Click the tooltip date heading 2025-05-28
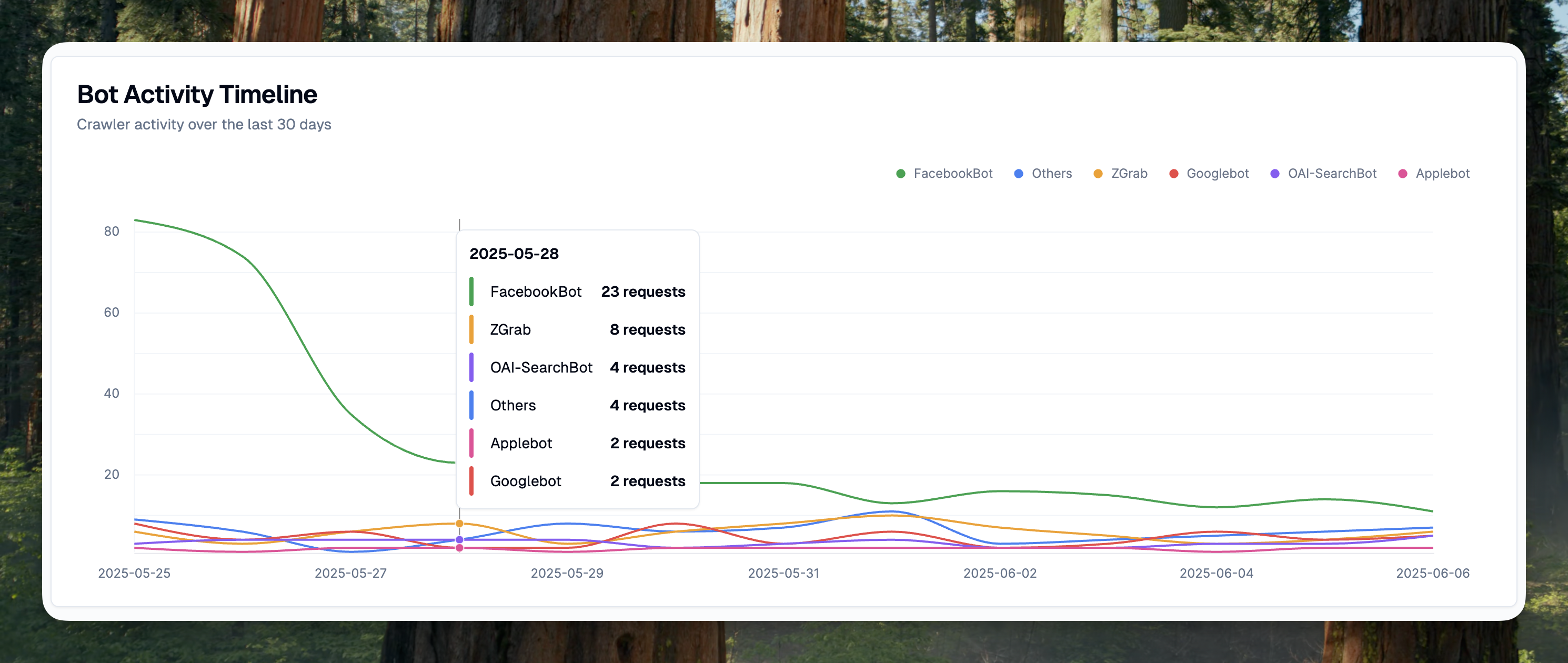This screenshot has height=663, width=1568. (514, 254)
